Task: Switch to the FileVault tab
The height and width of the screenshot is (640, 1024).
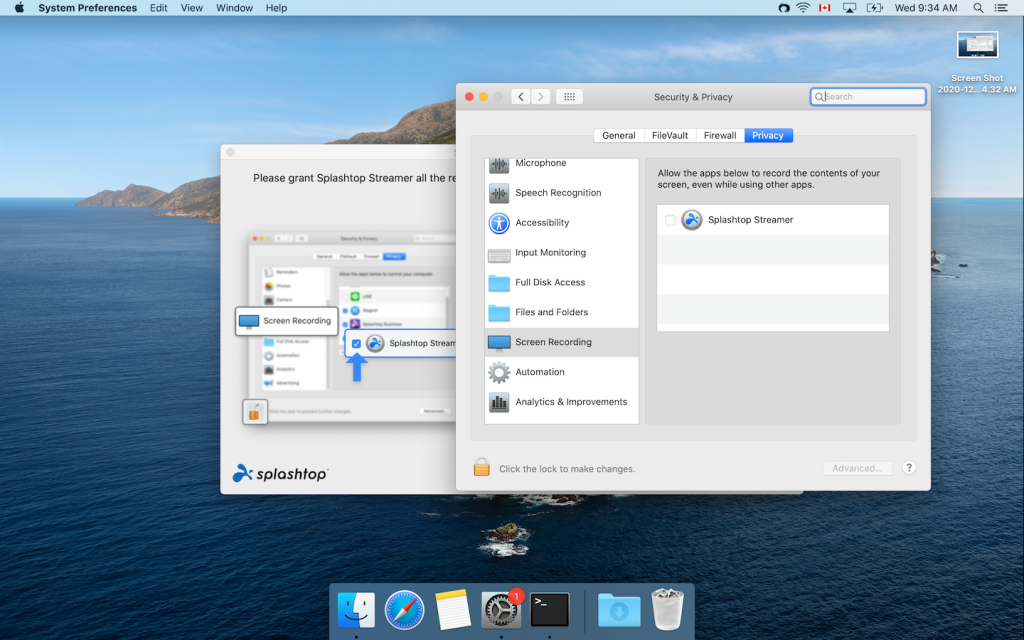Action: [670, 135]
